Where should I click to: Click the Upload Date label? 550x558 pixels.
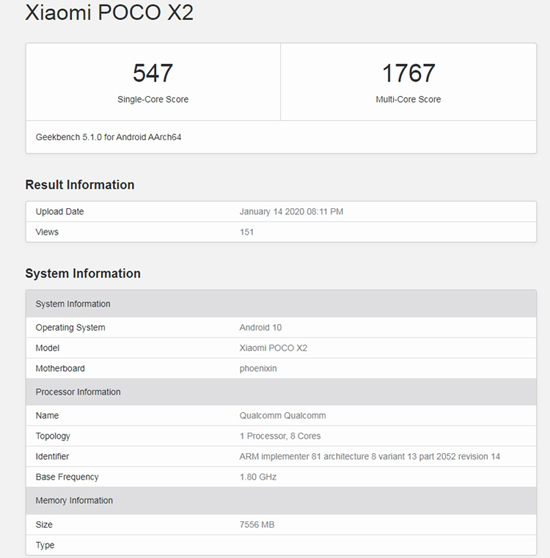59,211
